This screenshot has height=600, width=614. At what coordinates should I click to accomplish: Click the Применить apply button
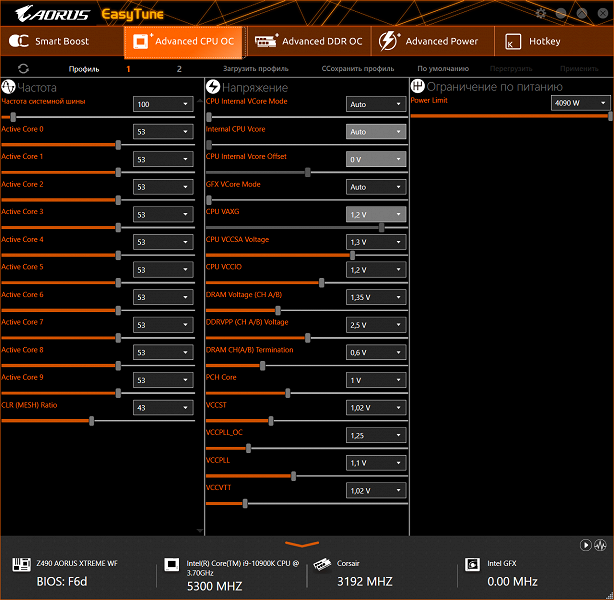(x=579, y=69)
